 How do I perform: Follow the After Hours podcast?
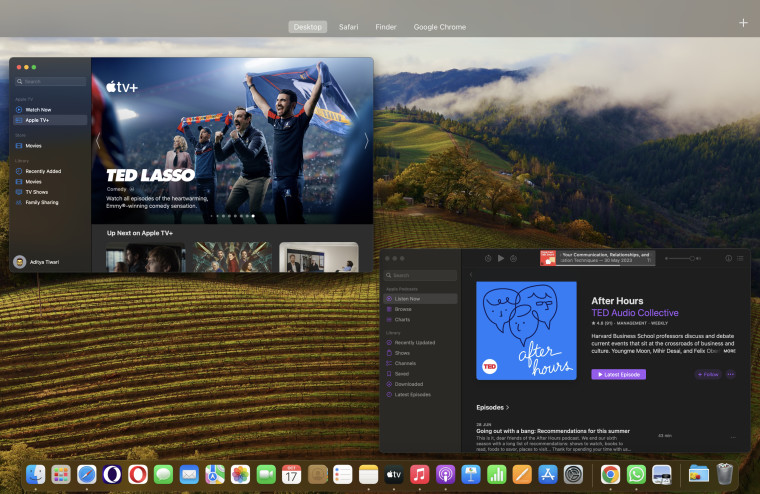(708, 374)
